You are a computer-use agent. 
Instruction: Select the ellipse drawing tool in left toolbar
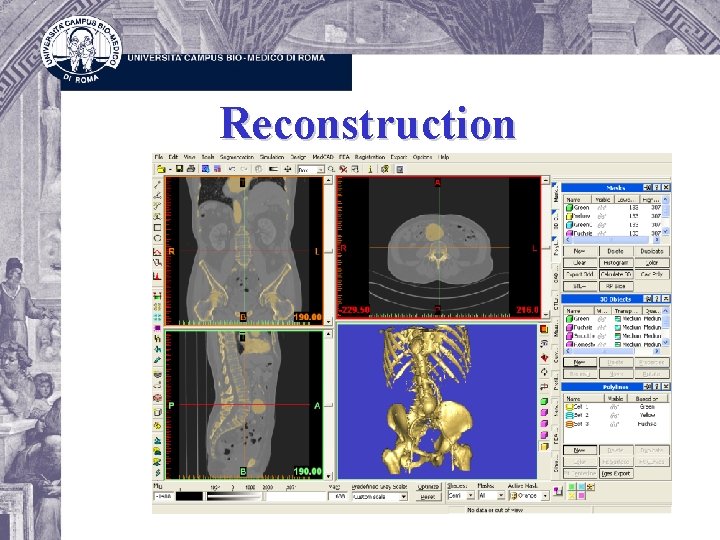pos(158,239)
